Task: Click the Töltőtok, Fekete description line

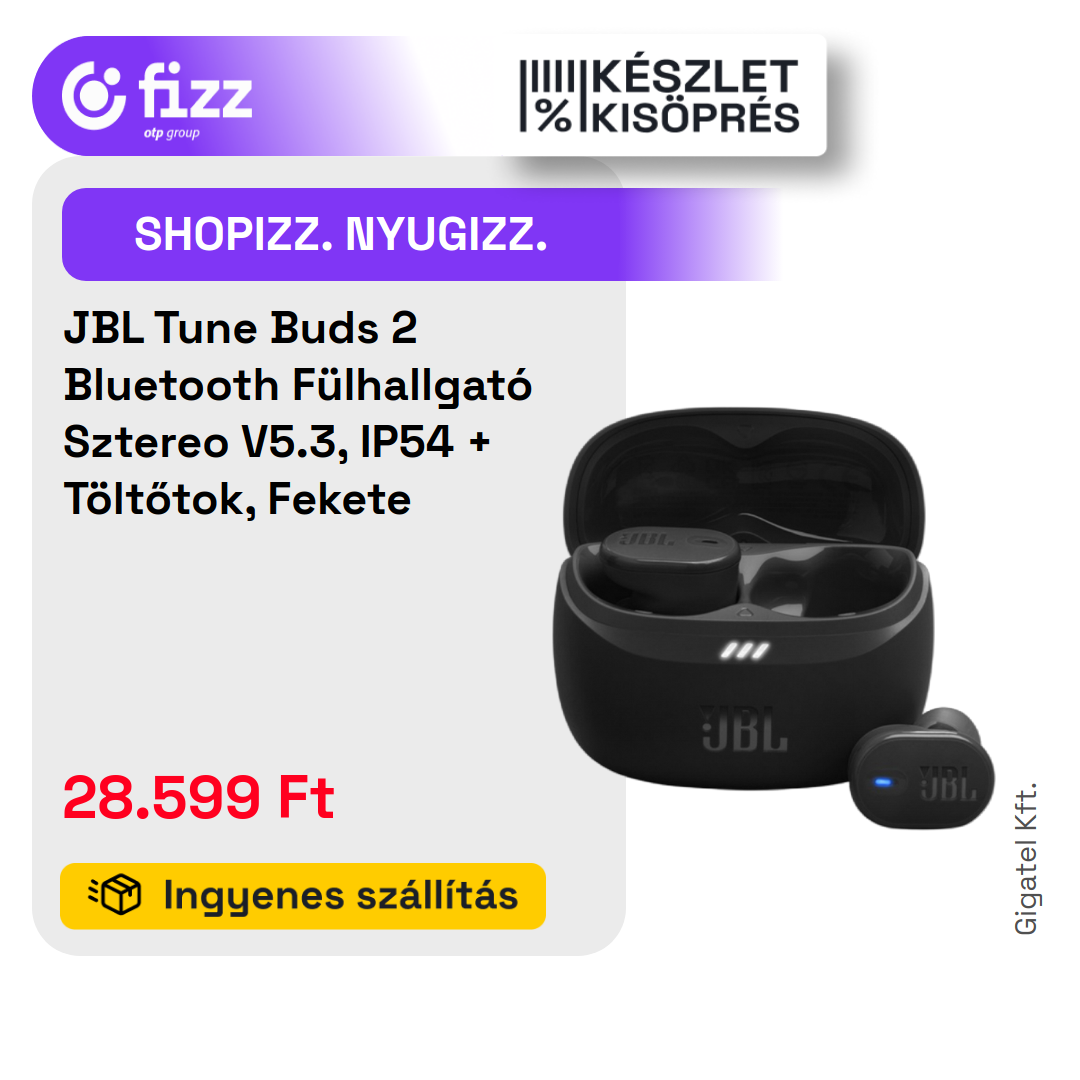Action: click(237, 499)
